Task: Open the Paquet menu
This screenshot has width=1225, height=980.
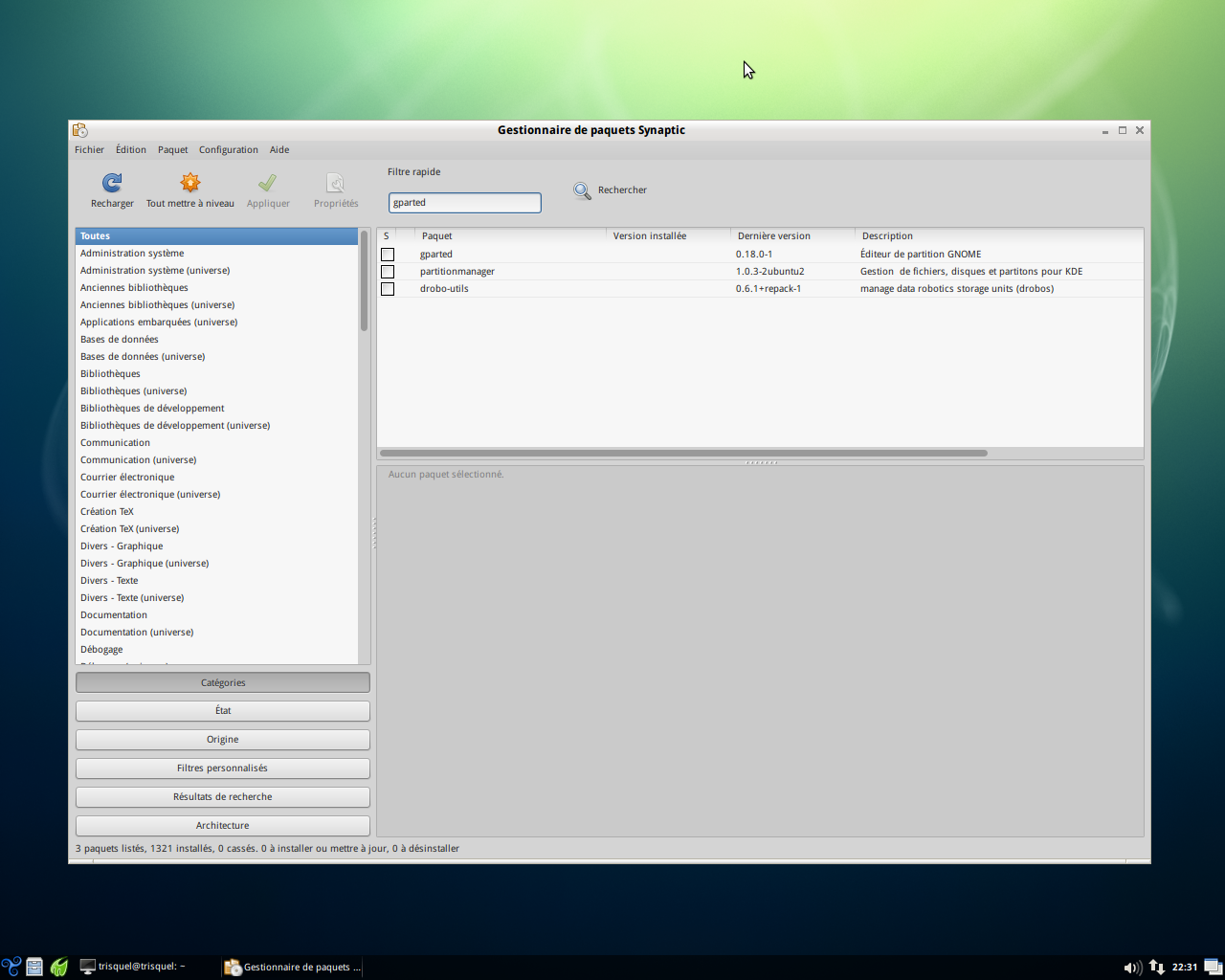Action: pos(173,149)
